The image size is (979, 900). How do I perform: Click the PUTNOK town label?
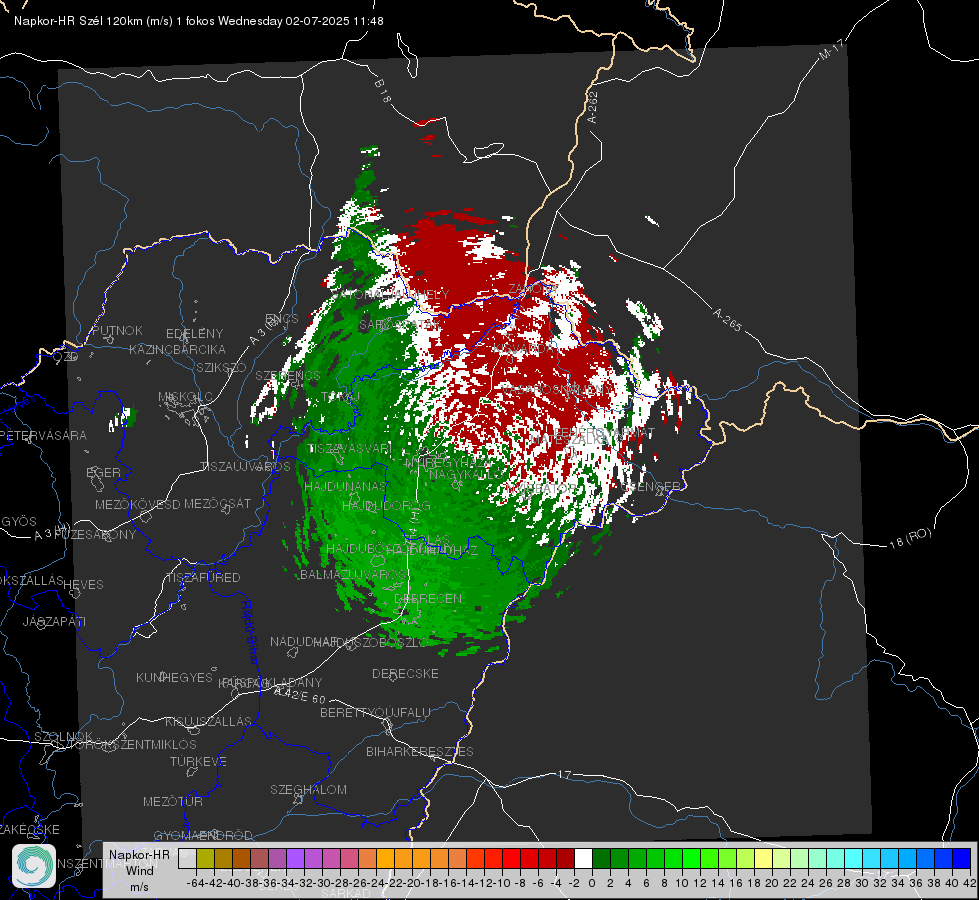tap(117, 330)
